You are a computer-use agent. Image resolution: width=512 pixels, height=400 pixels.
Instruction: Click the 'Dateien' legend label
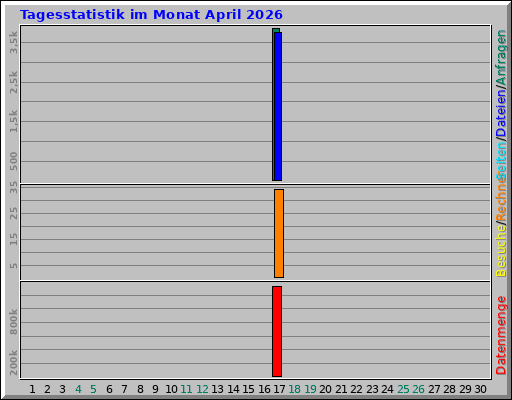coord(501,114)
